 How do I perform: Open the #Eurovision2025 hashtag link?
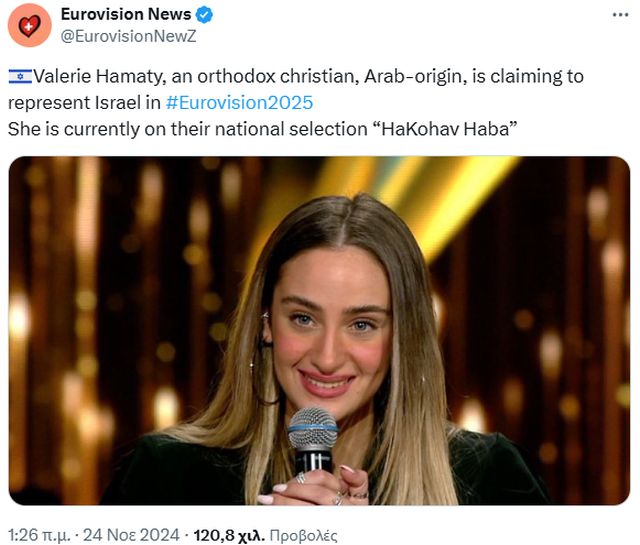click(239, 102)
